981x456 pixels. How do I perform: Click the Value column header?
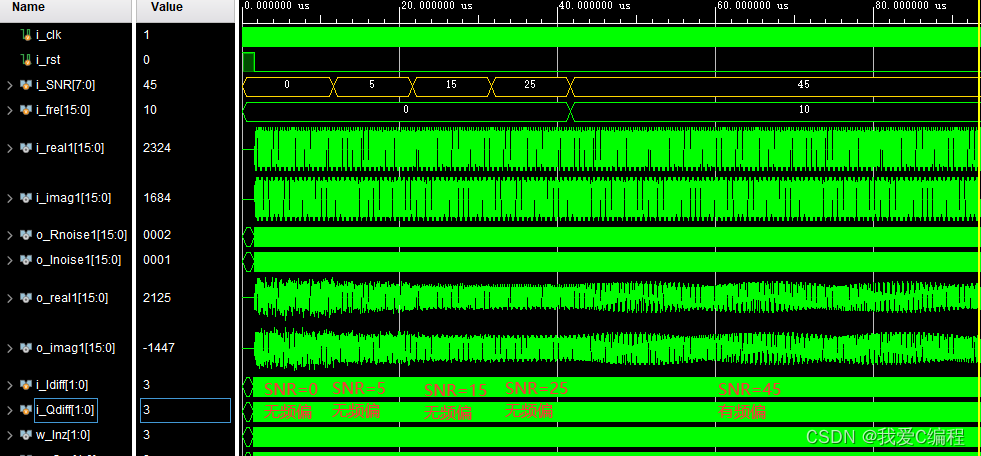click(x=166, y=7)
